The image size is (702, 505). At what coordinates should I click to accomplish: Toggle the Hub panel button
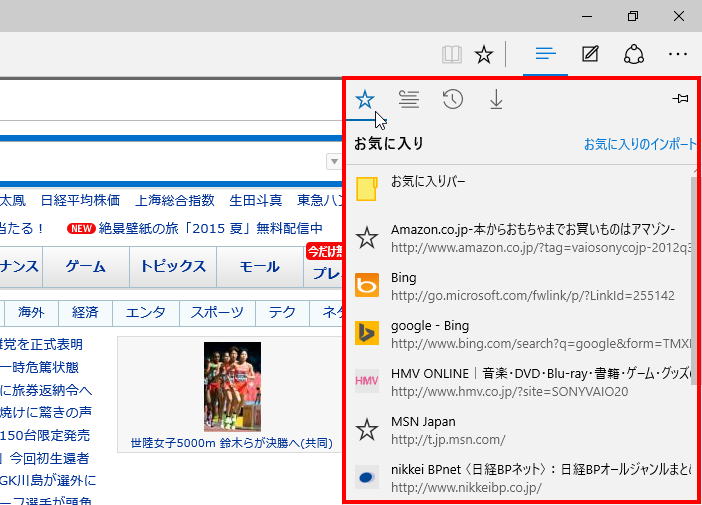(x=545, y=54)
